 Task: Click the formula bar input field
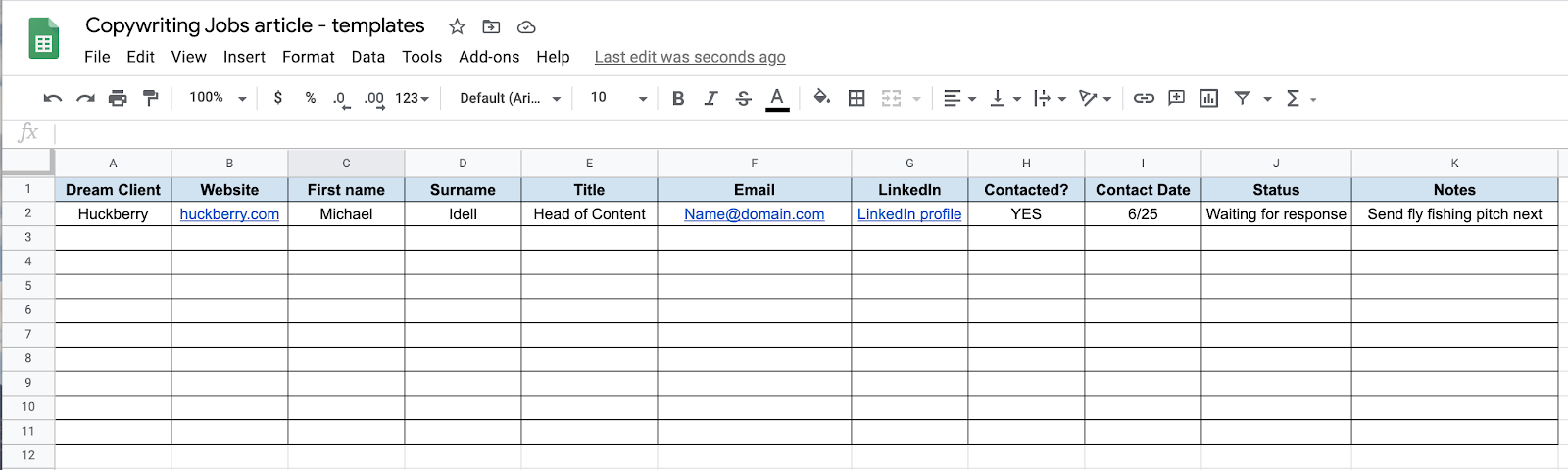click(x=784, y=133)
